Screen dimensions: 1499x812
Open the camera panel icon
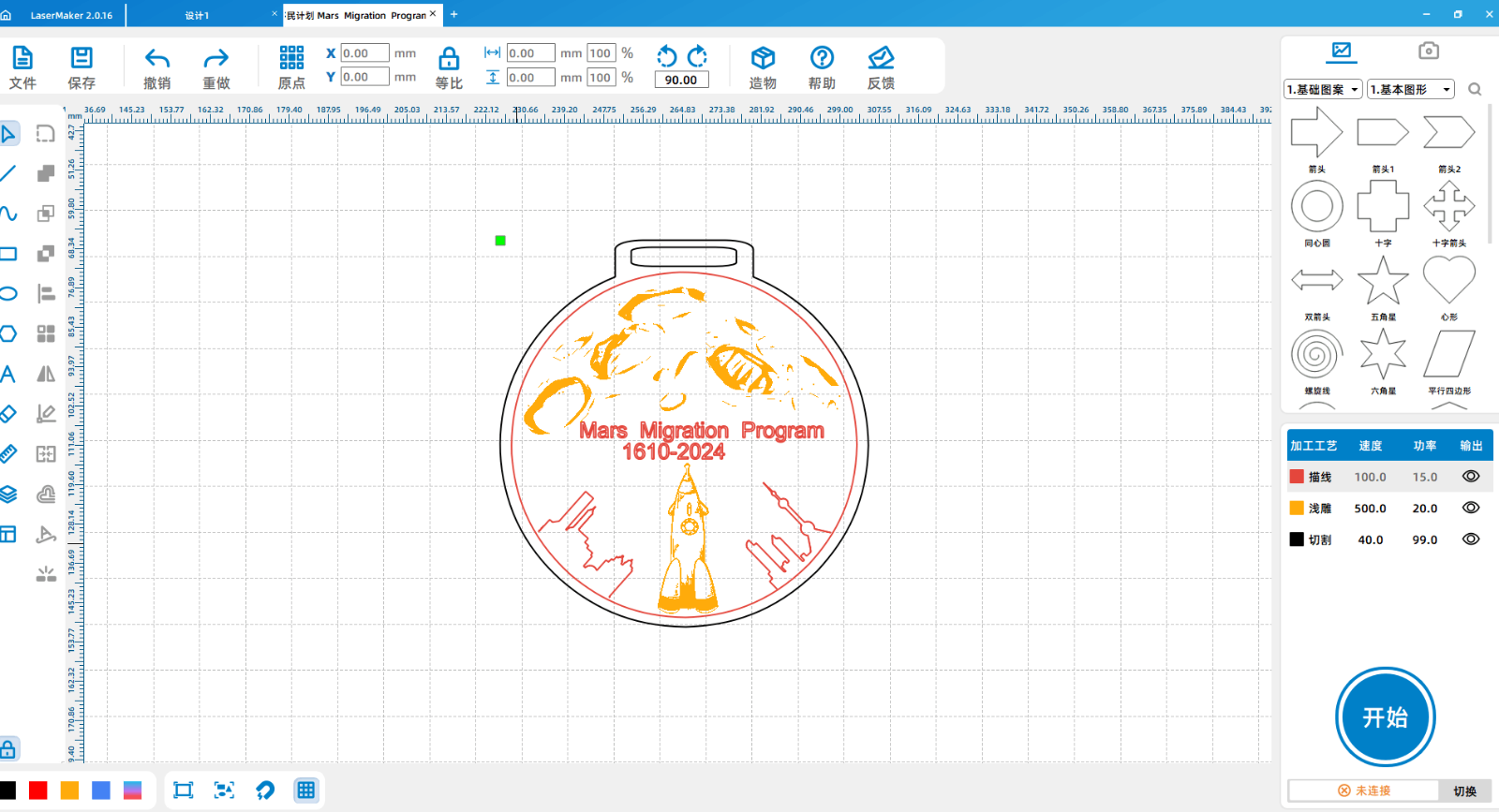[x=1428, y=51]
